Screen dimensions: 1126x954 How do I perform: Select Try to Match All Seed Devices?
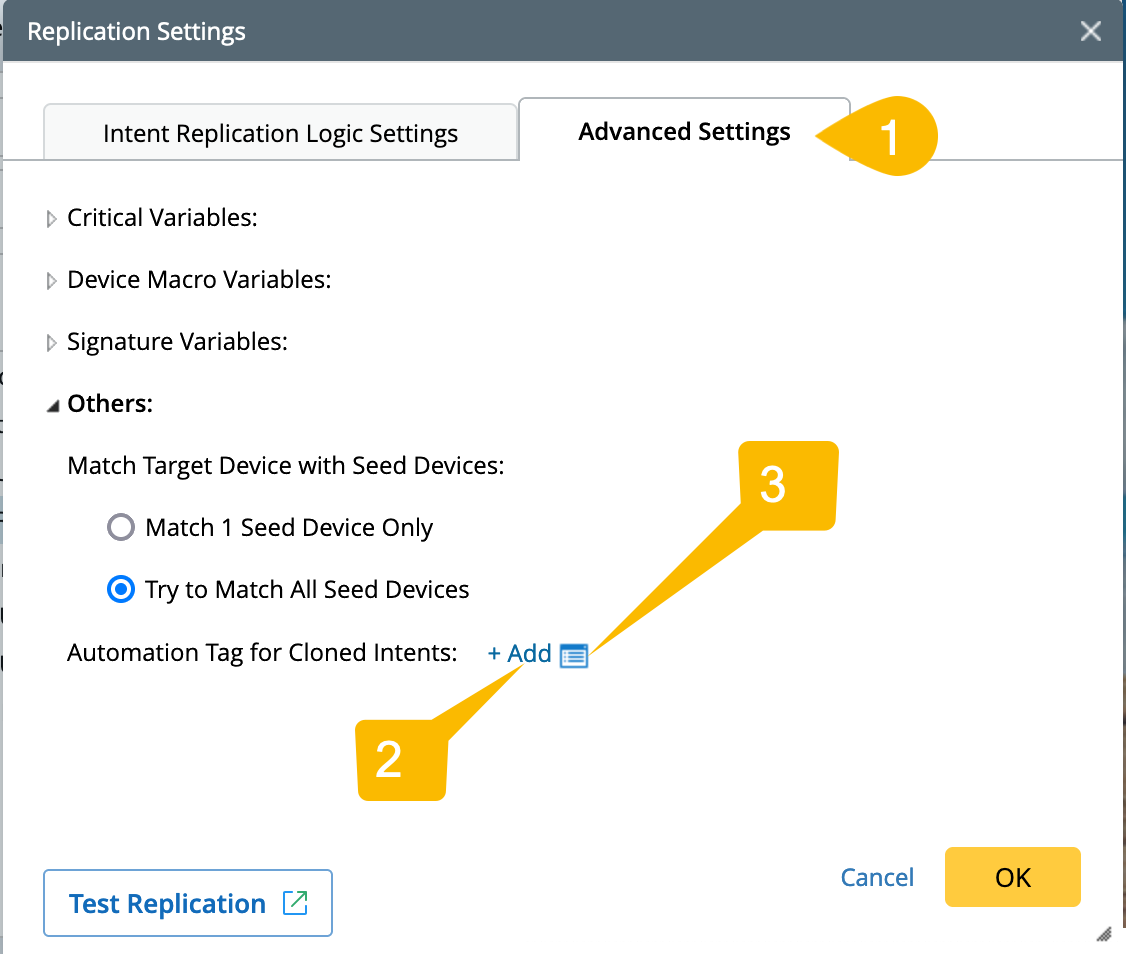click(x=121, y=589)
